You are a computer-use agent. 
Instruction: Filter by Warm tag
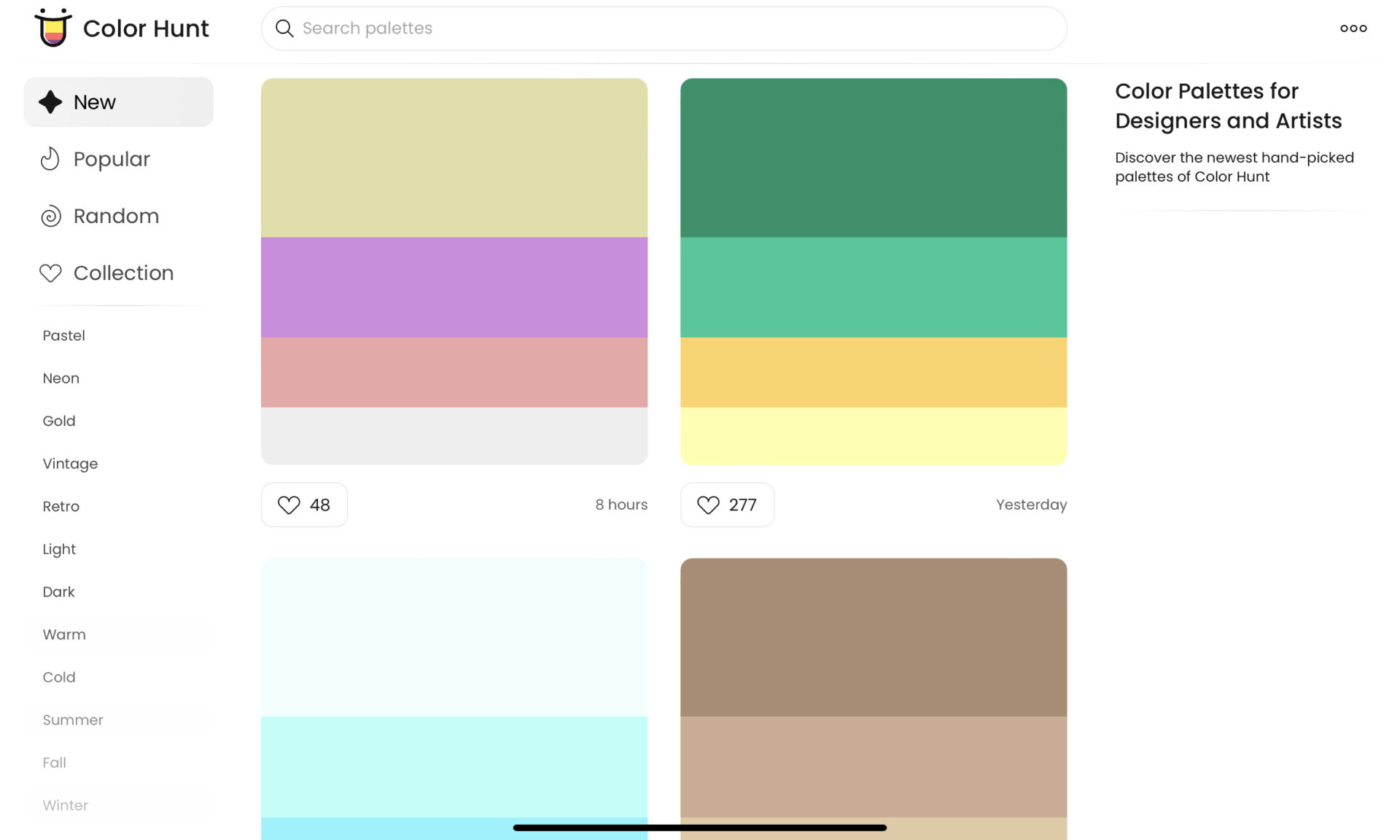[x=64, y=634]
